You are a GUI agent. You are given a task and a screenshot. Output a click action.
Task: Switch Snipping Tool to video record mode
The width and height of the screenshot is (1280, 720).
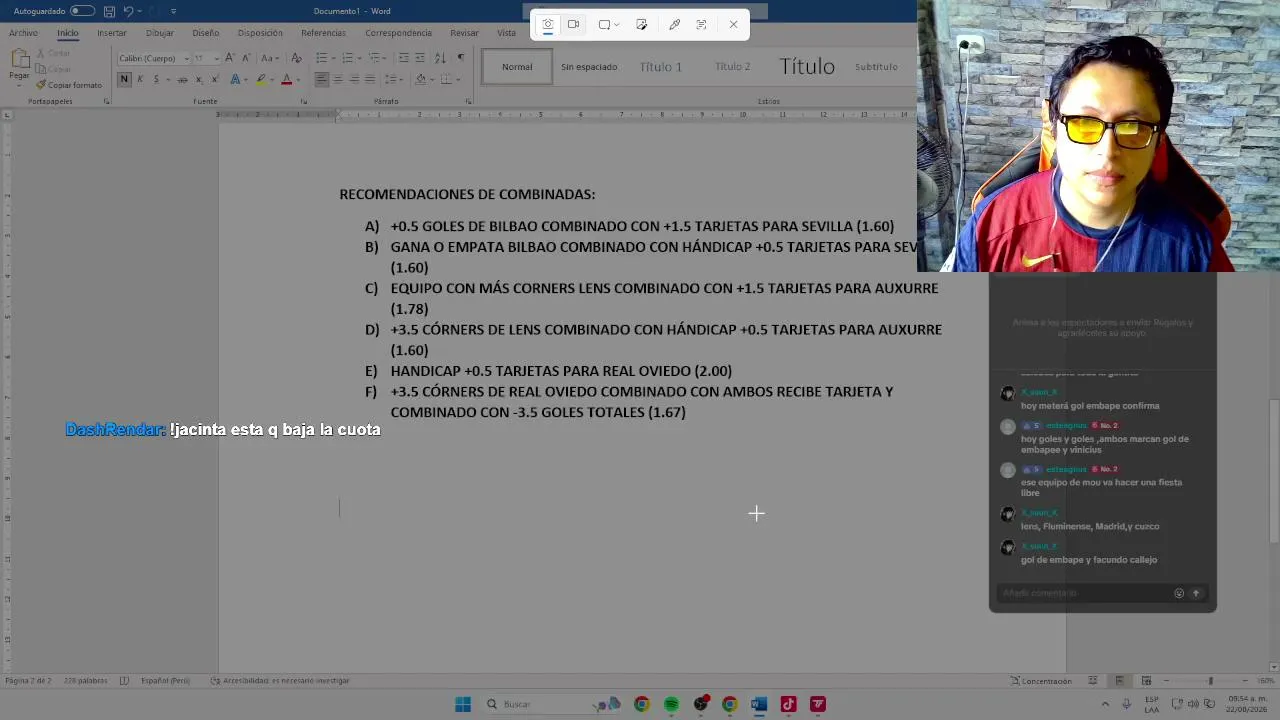574,25
